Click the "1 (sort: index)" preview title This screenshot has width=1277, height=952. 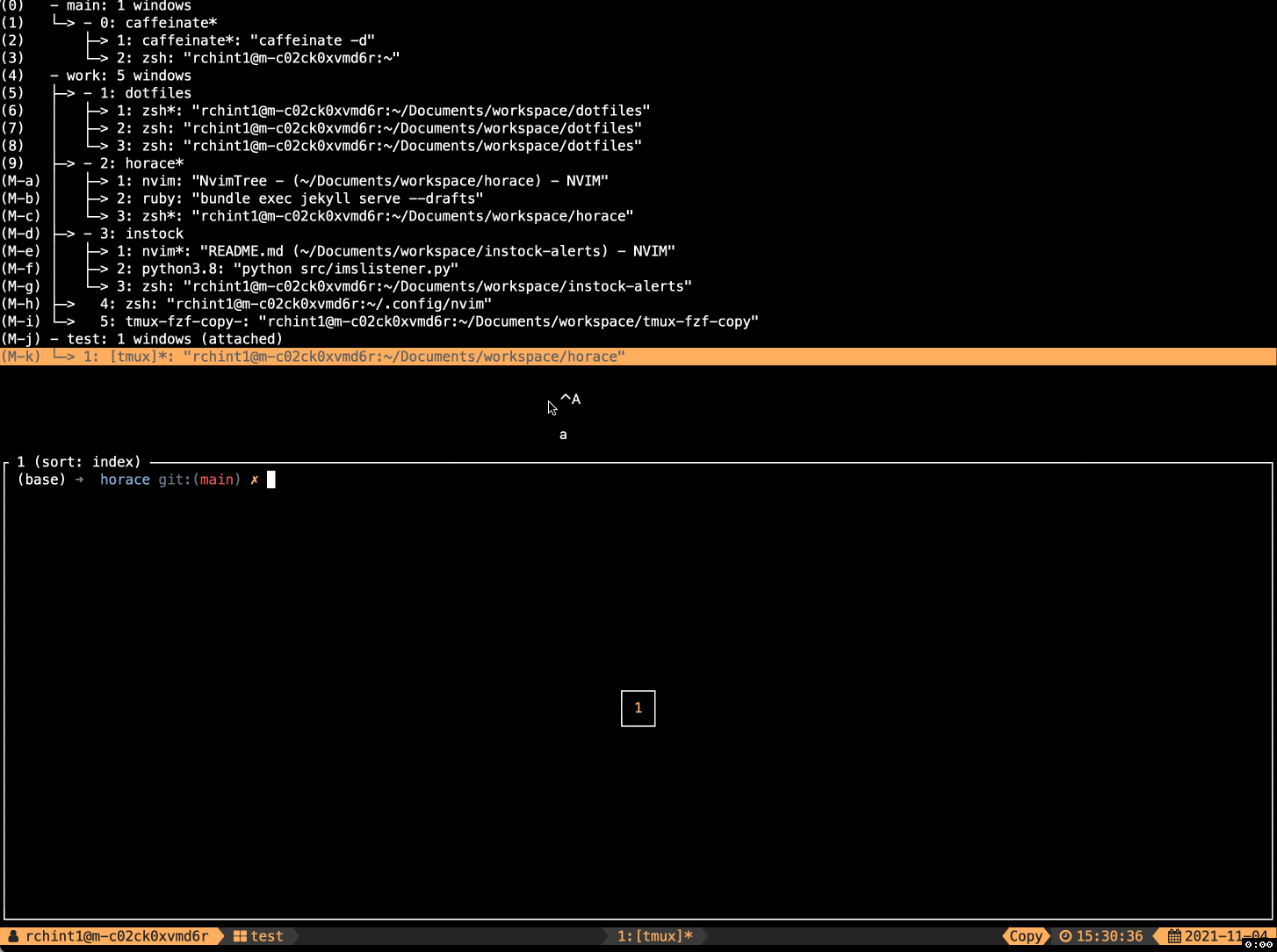(x=79, y=462)
